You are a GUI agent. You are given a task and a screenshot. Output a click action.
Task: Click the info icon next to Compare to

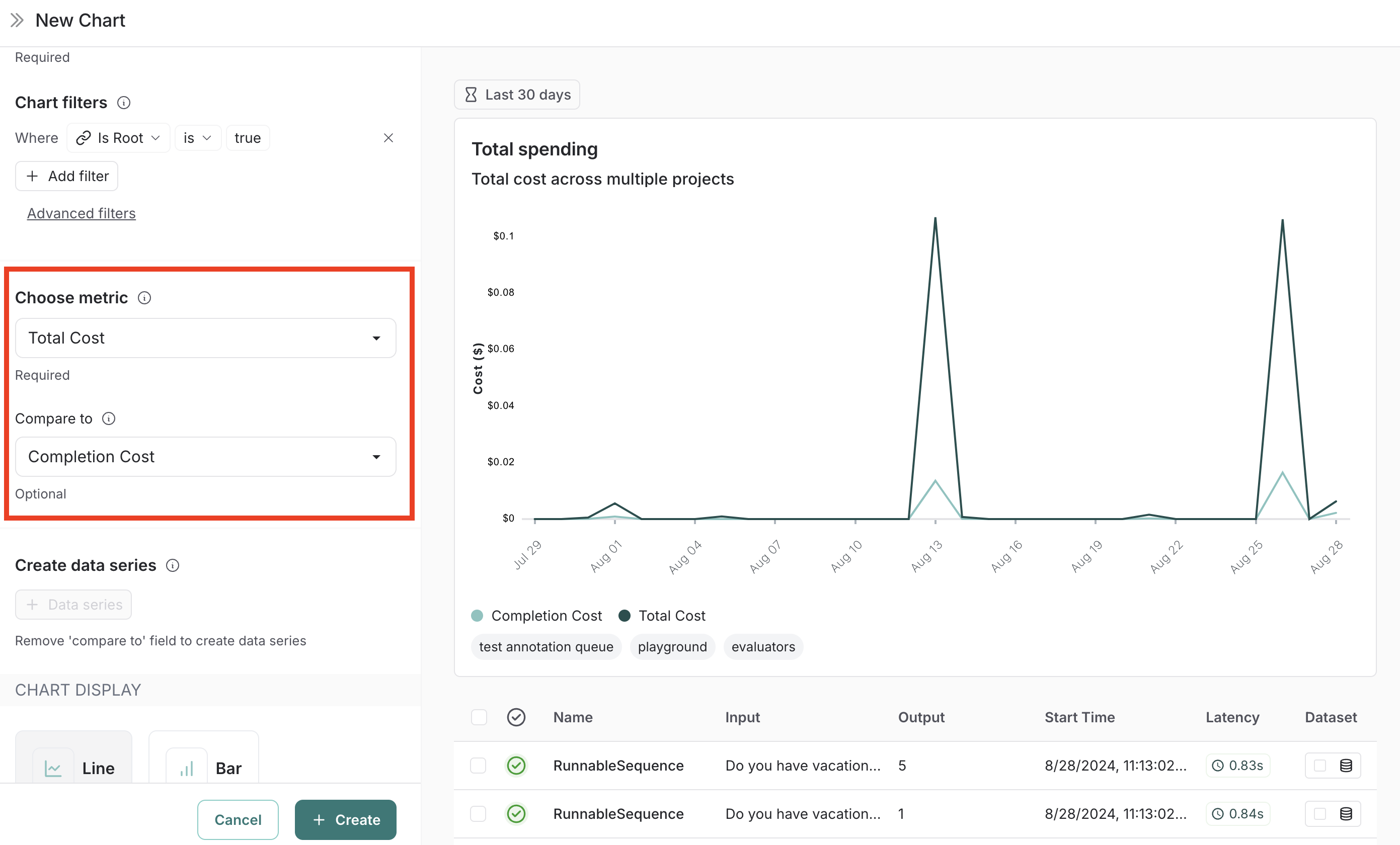pyautogui.click(x=109, y=418)
